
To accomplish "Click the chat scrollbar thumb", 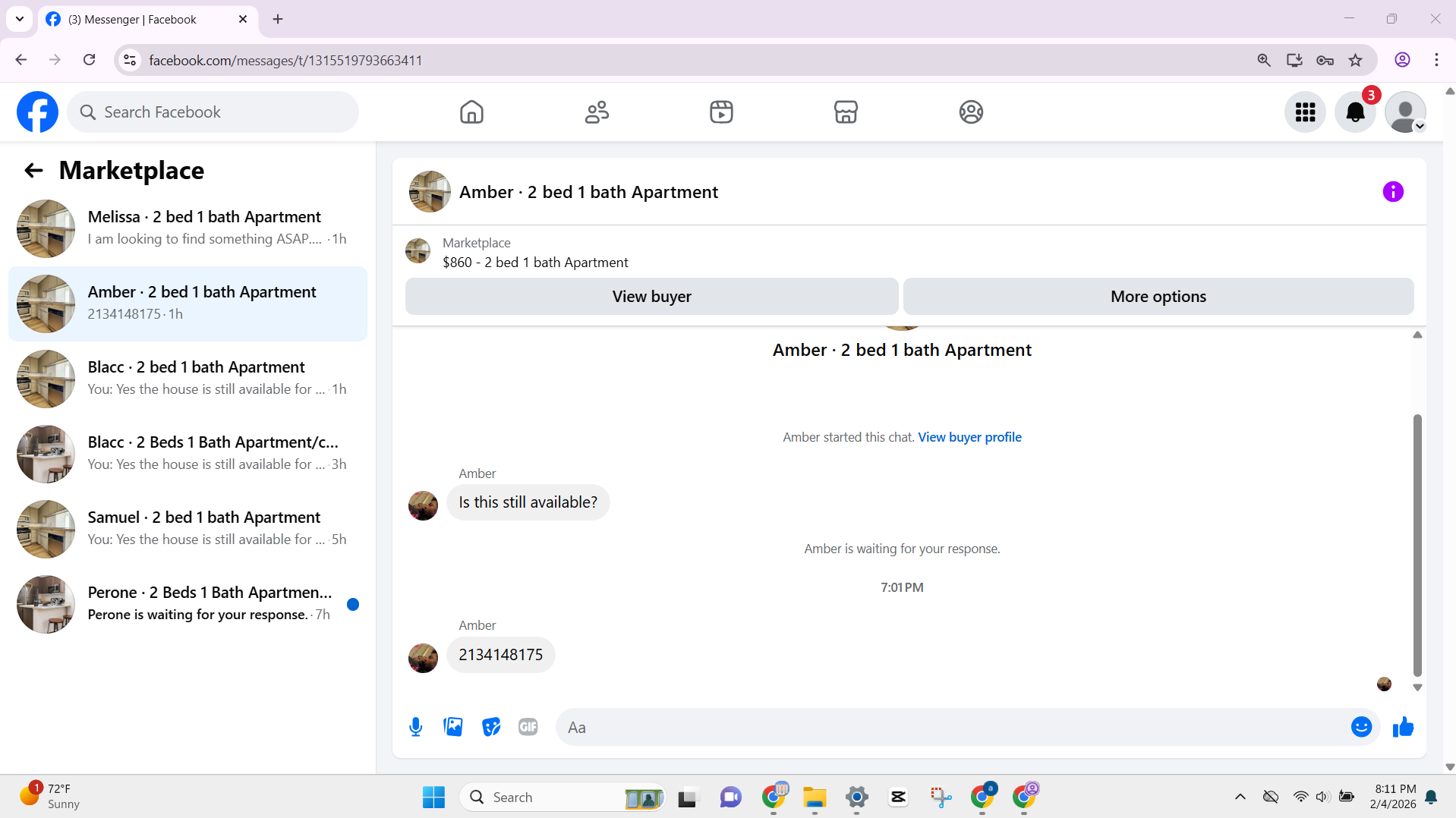I will coord(1417,545).
